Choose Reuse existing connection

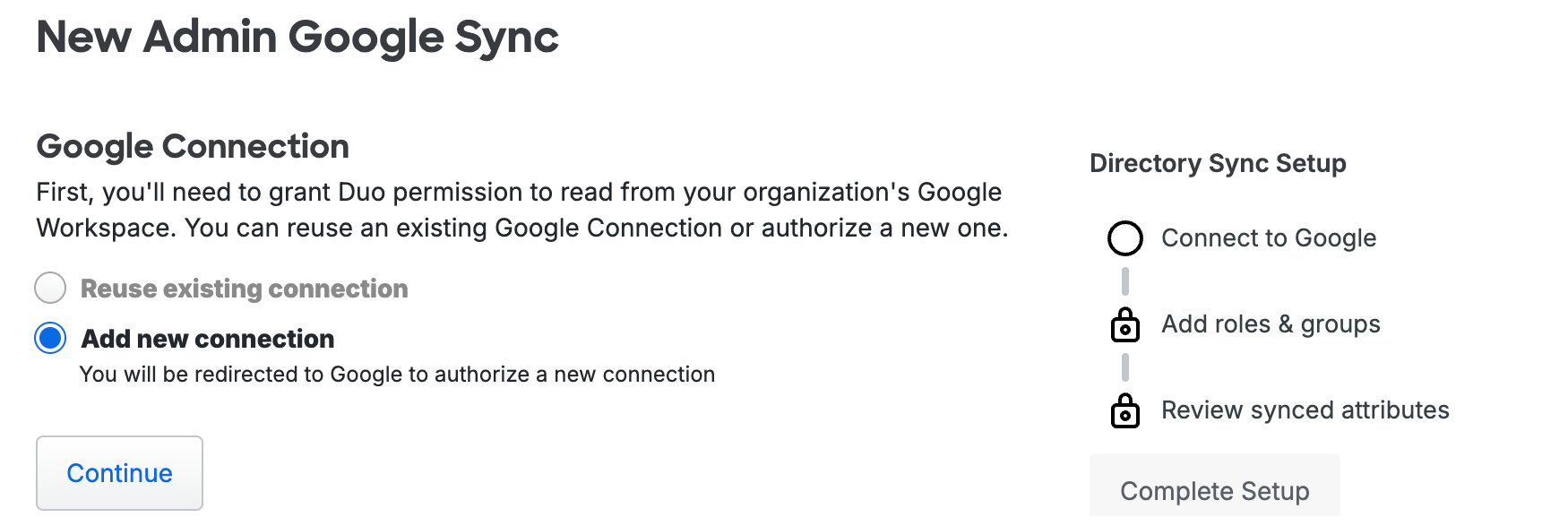click(x=50, y=289)
